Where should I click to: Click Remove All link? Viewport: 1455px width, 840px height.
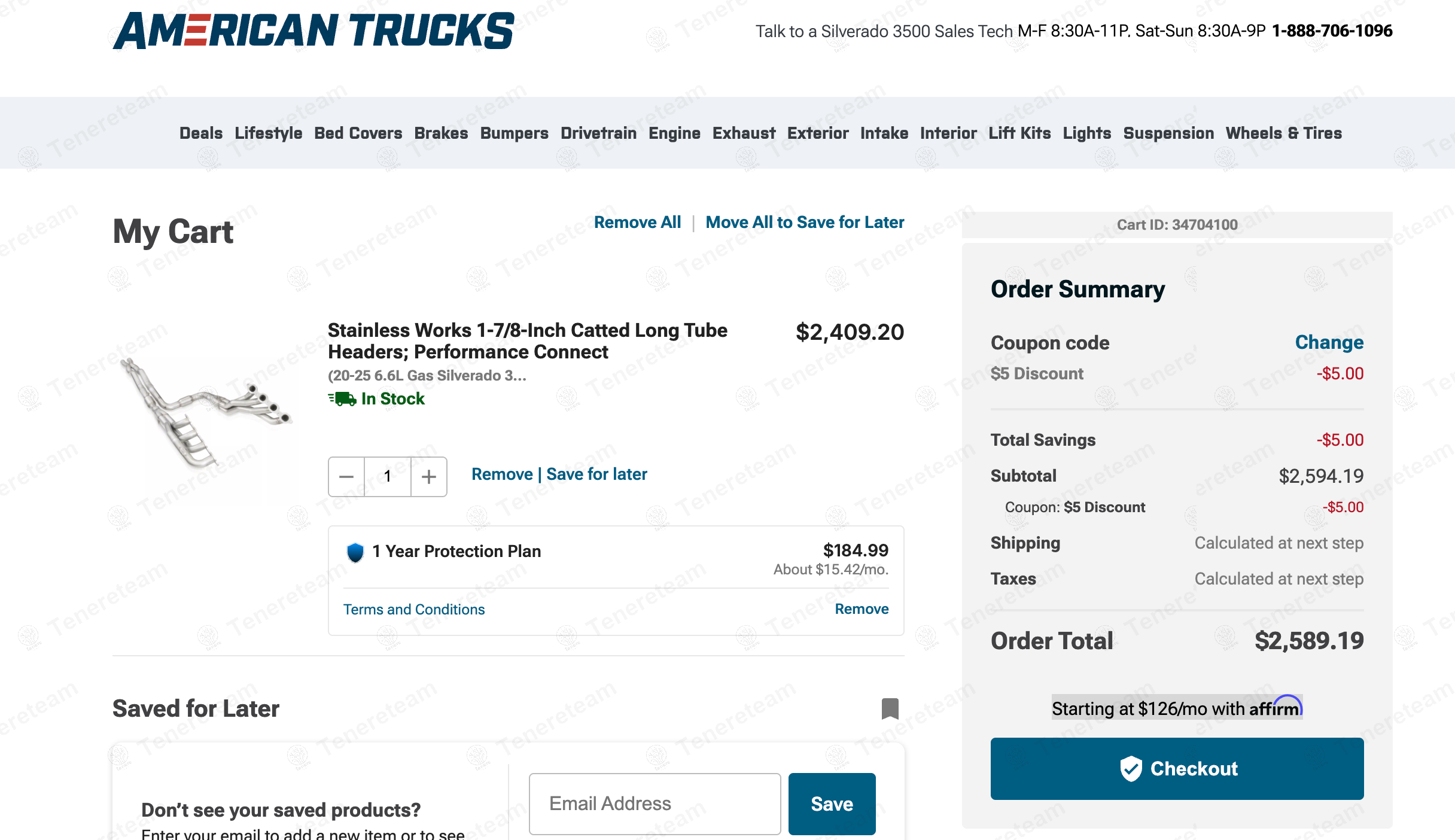tap(637, 223)
